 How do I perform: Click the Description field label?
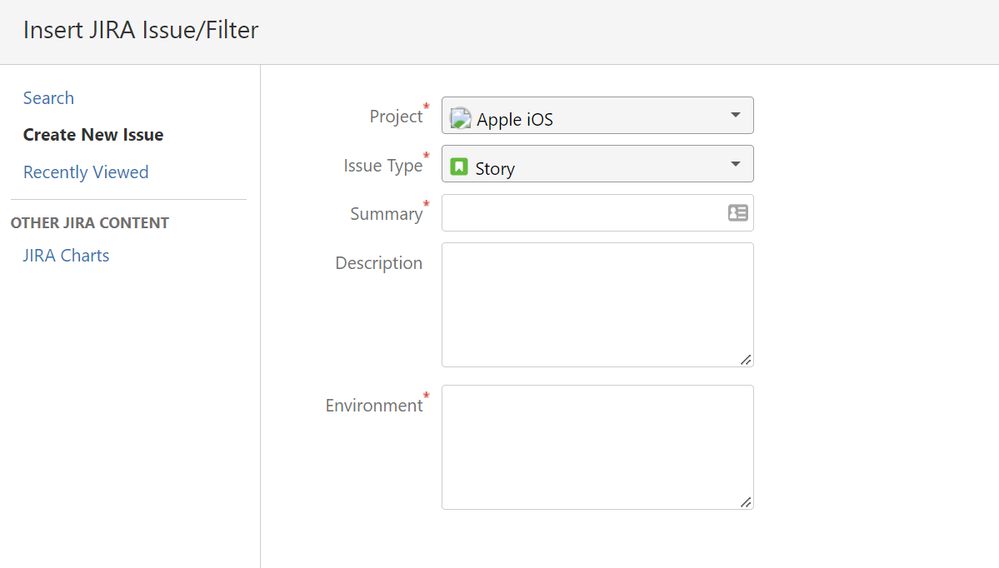tap(378, 263)
